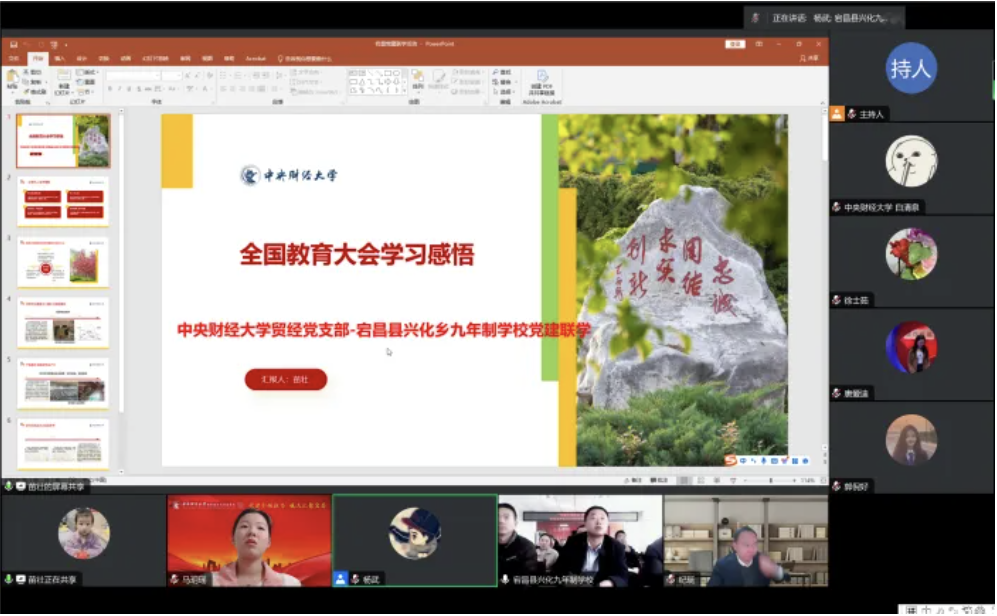The width and height of the screenshot is (997, 616).
Task: Click the Sogou input method logo on the slide
Action: click(730, 460)
